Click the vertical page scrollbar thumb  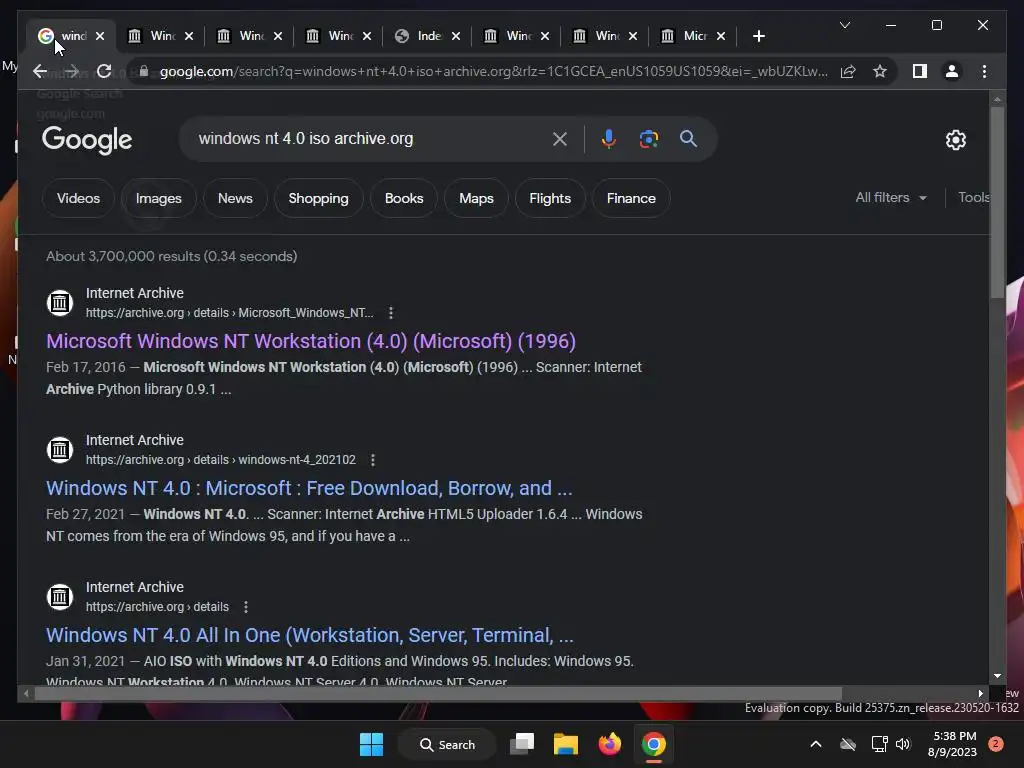coord(997,202)
